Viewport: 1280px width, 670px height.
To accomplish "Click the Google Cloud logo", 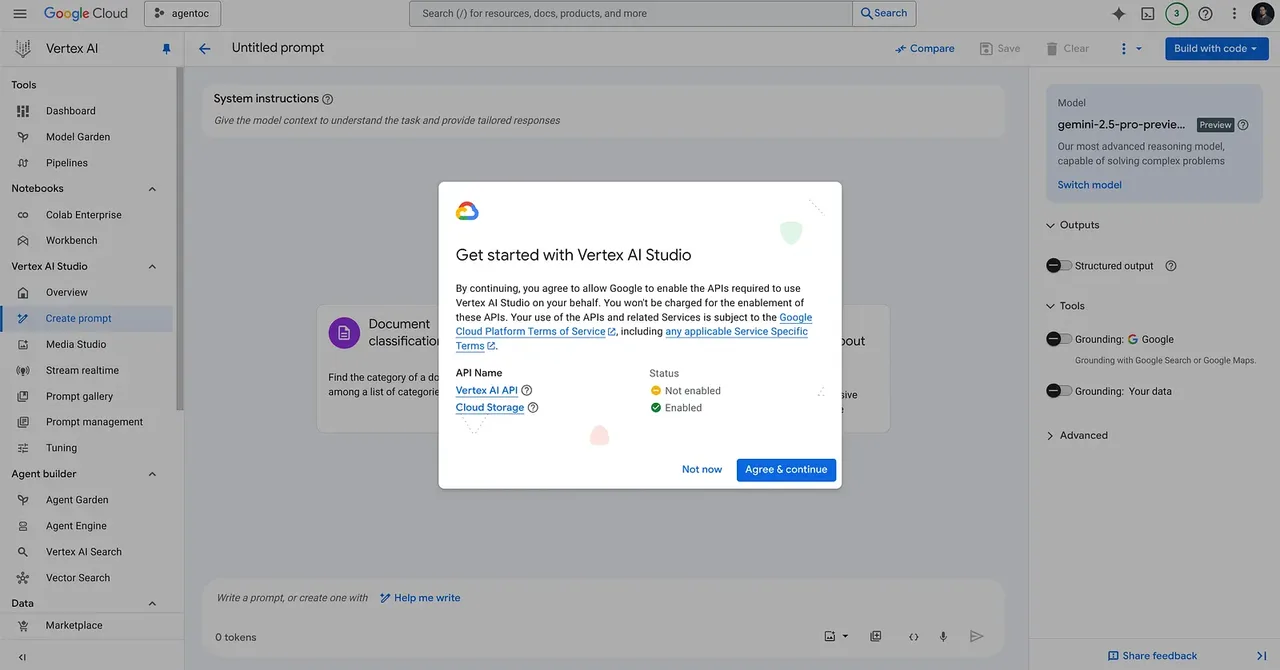I will point(86,14).
